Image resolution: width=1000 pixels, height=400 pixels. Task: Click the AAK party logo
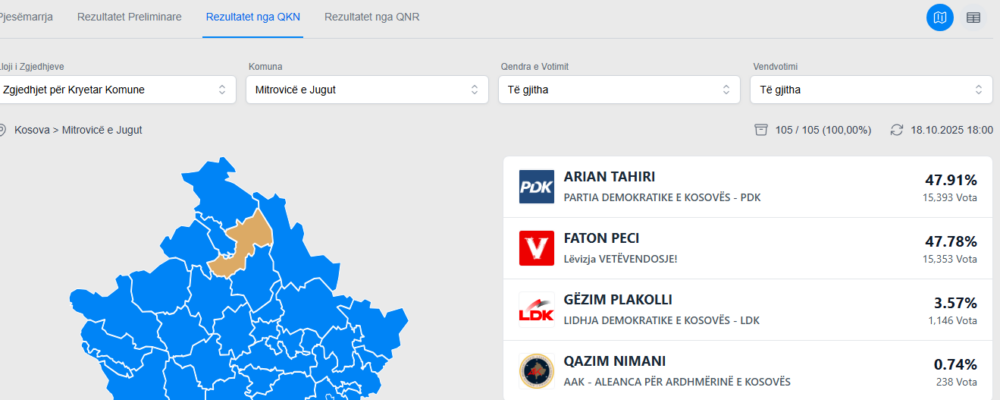(537, 370)
